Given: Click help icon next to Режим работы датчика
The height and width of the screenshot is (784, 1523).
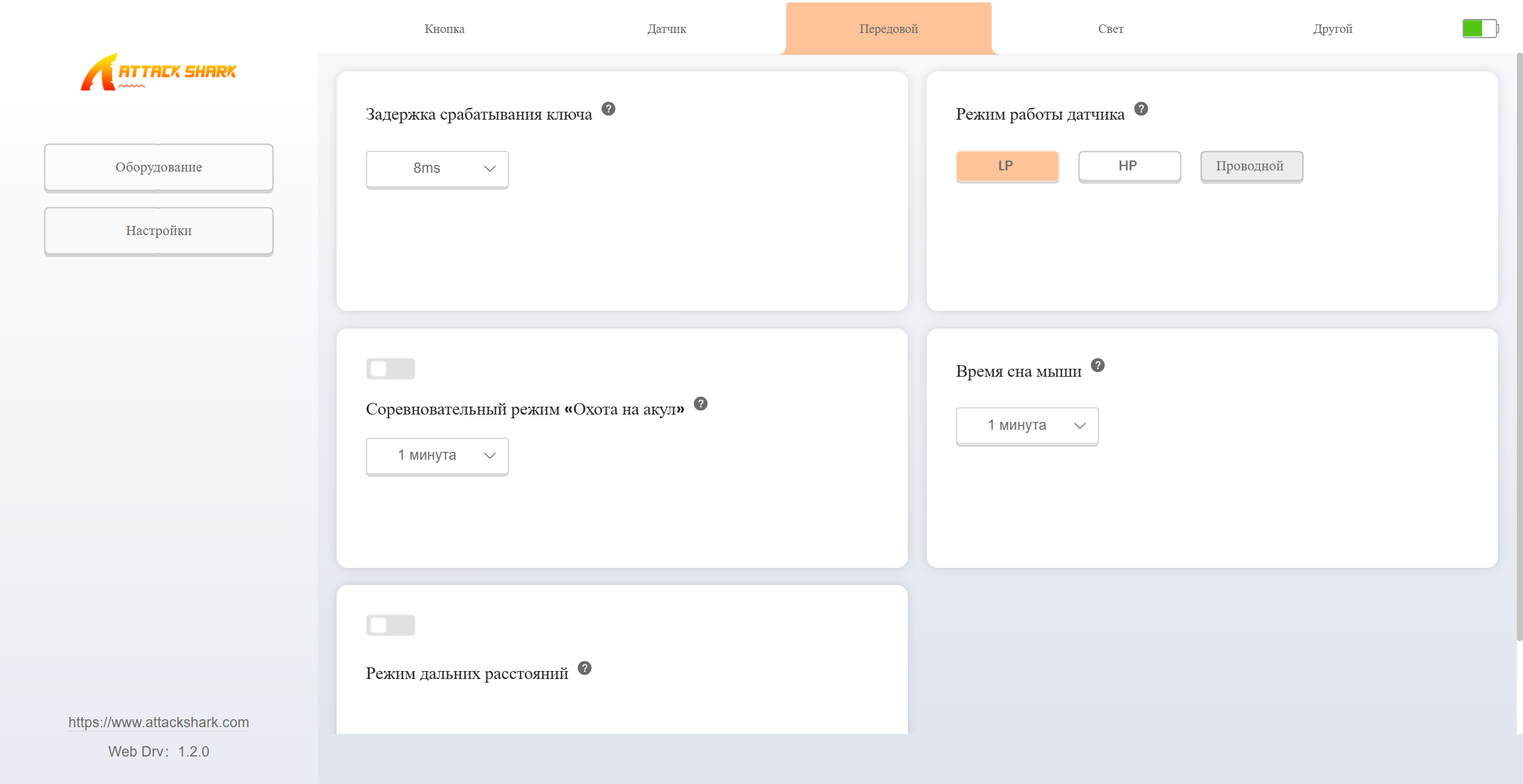Looking at the screenshot, I should (1141, 109).
